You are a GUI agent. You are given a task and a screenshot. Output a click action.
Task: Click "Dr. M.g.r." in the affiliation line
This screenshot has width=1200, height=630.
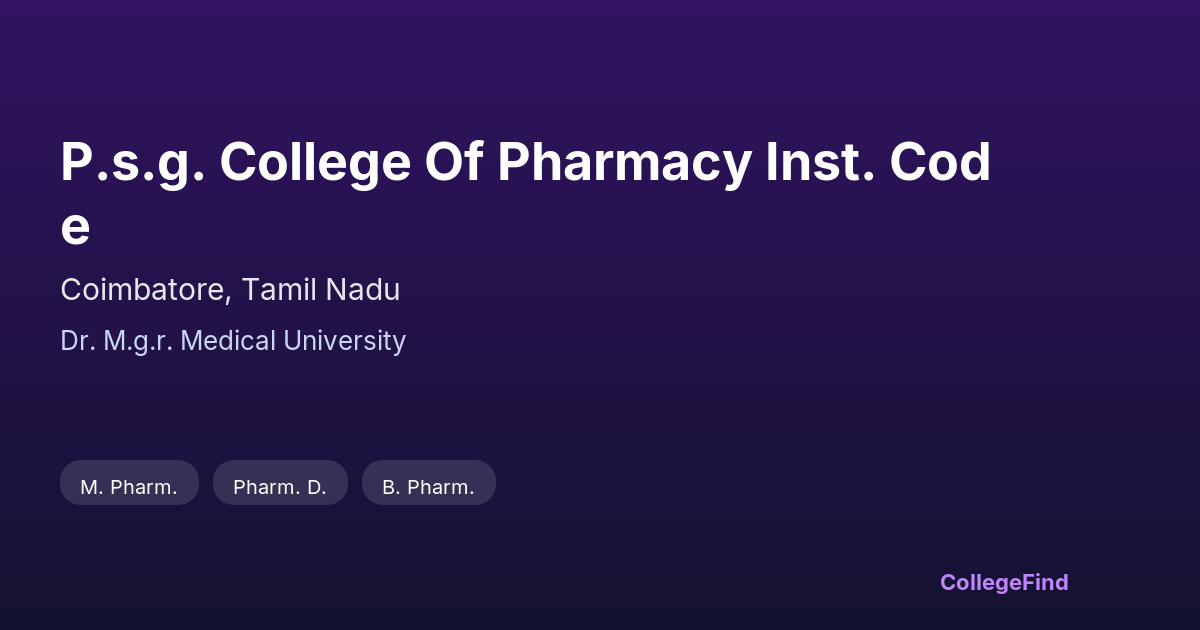pos(116,341)
